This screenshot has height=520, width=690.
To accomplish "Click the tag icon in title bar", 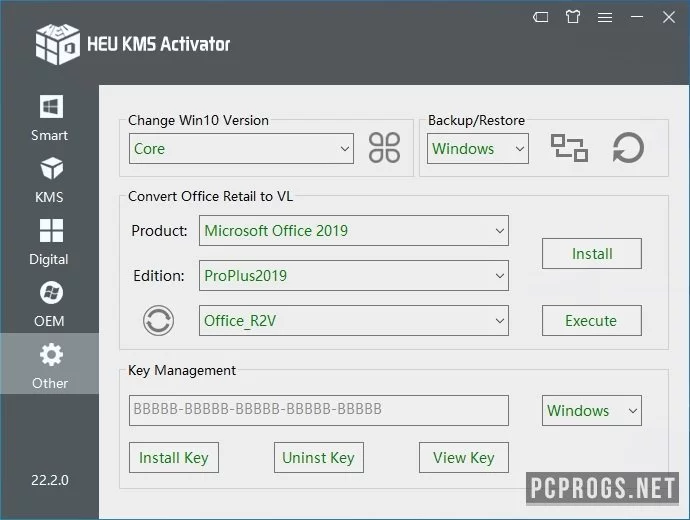I will click(540, 17).
